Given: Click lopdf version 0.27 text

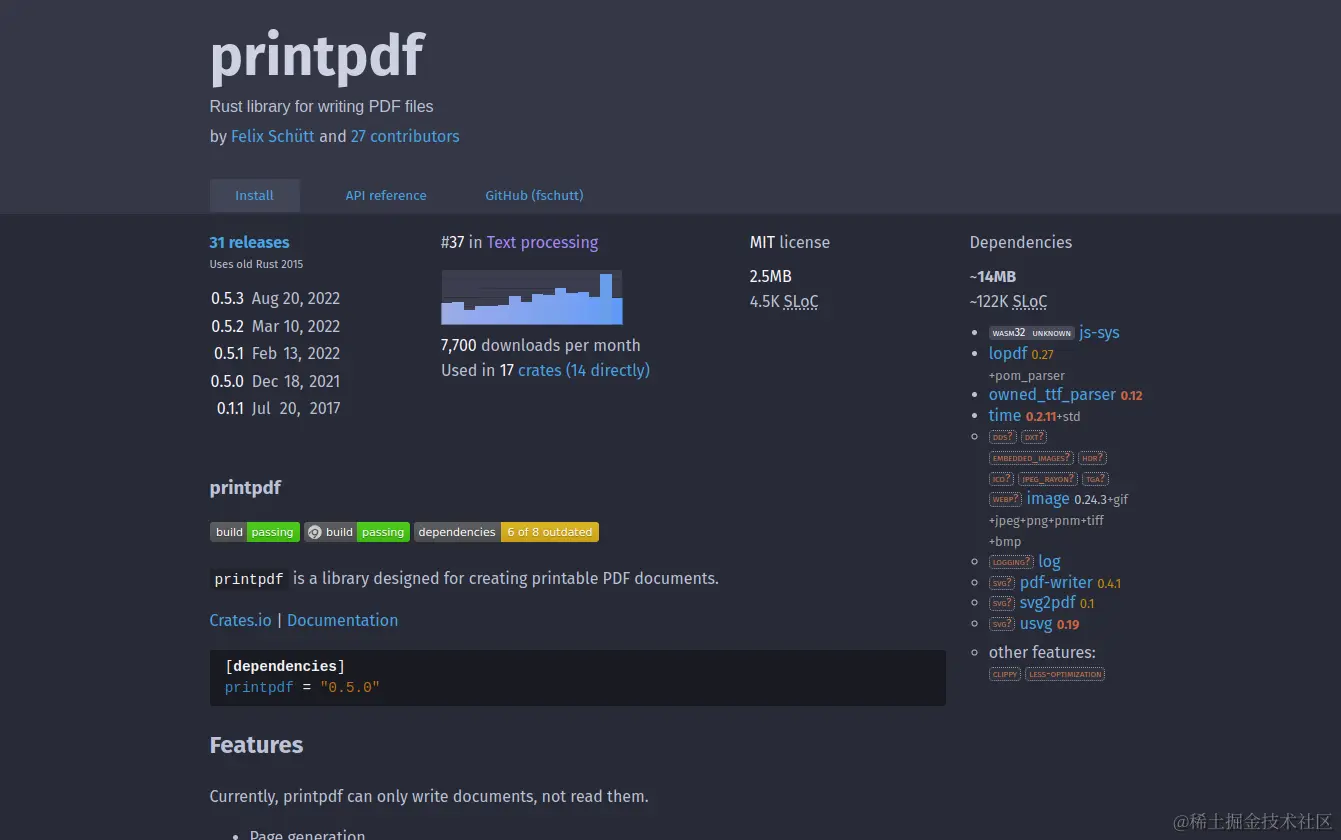Looking at the screenshot, I should (1043, 354).
